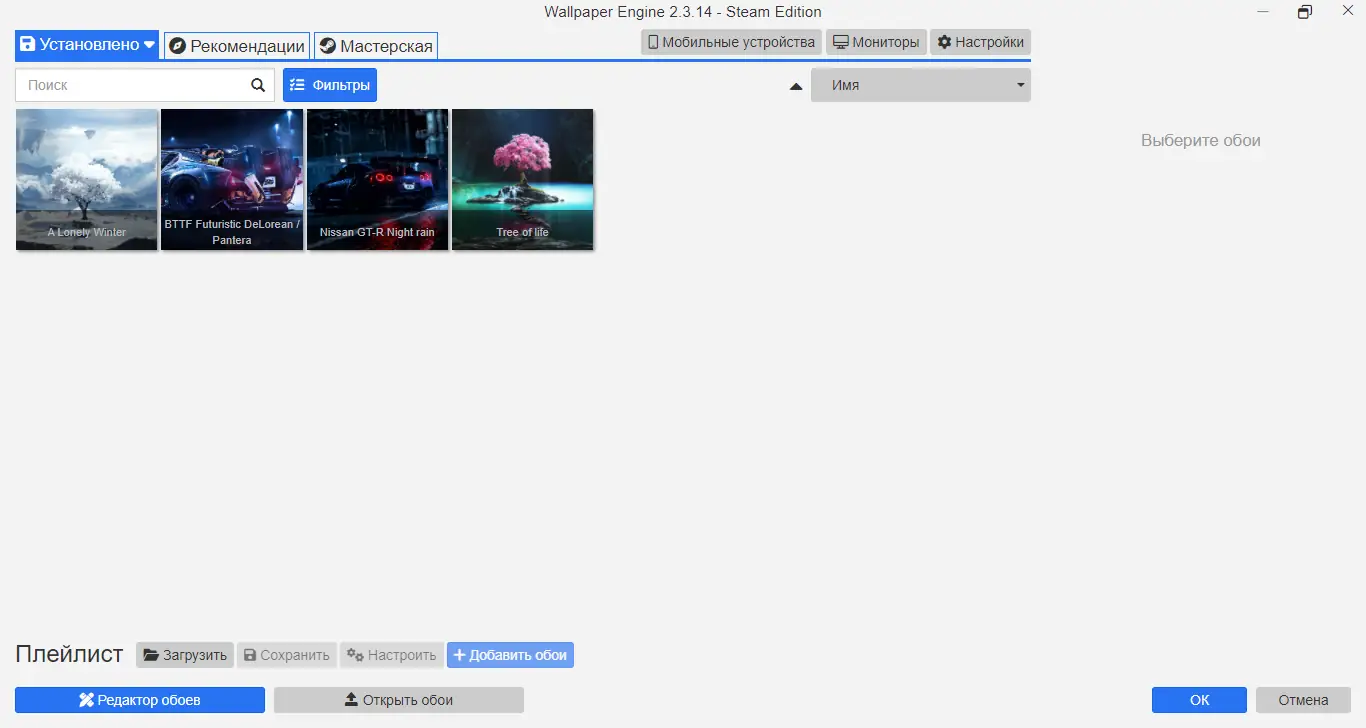The width and height of the screenshot is (1366, 728).
Task: Open the Мониторы panel
Action: click(876, 42)
